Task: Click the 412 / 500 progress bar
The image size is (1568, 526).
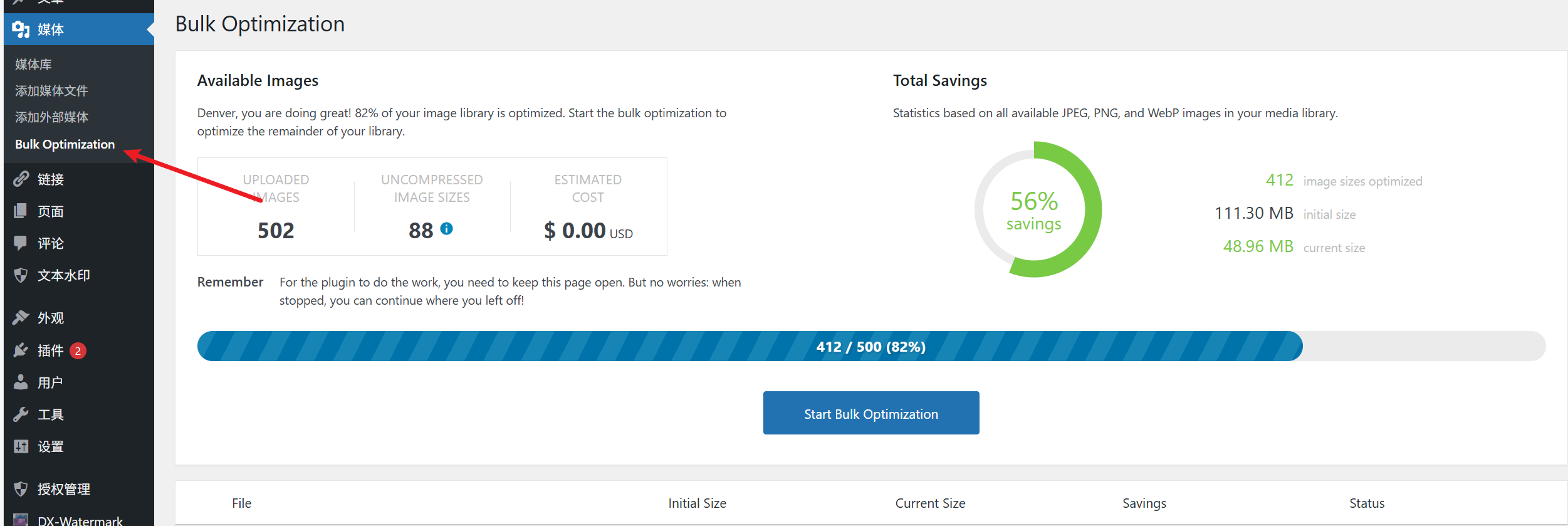Action: [x=870, y=347]
